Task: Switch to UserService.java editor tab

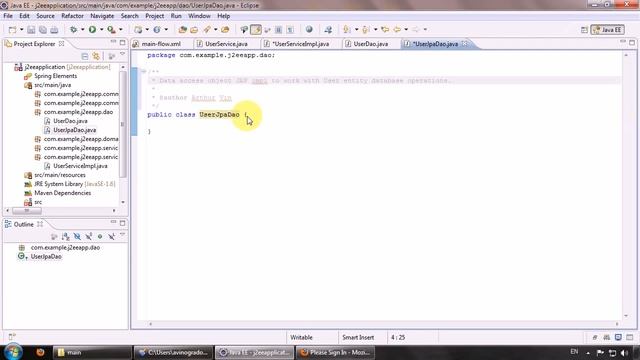Action: 226,44
